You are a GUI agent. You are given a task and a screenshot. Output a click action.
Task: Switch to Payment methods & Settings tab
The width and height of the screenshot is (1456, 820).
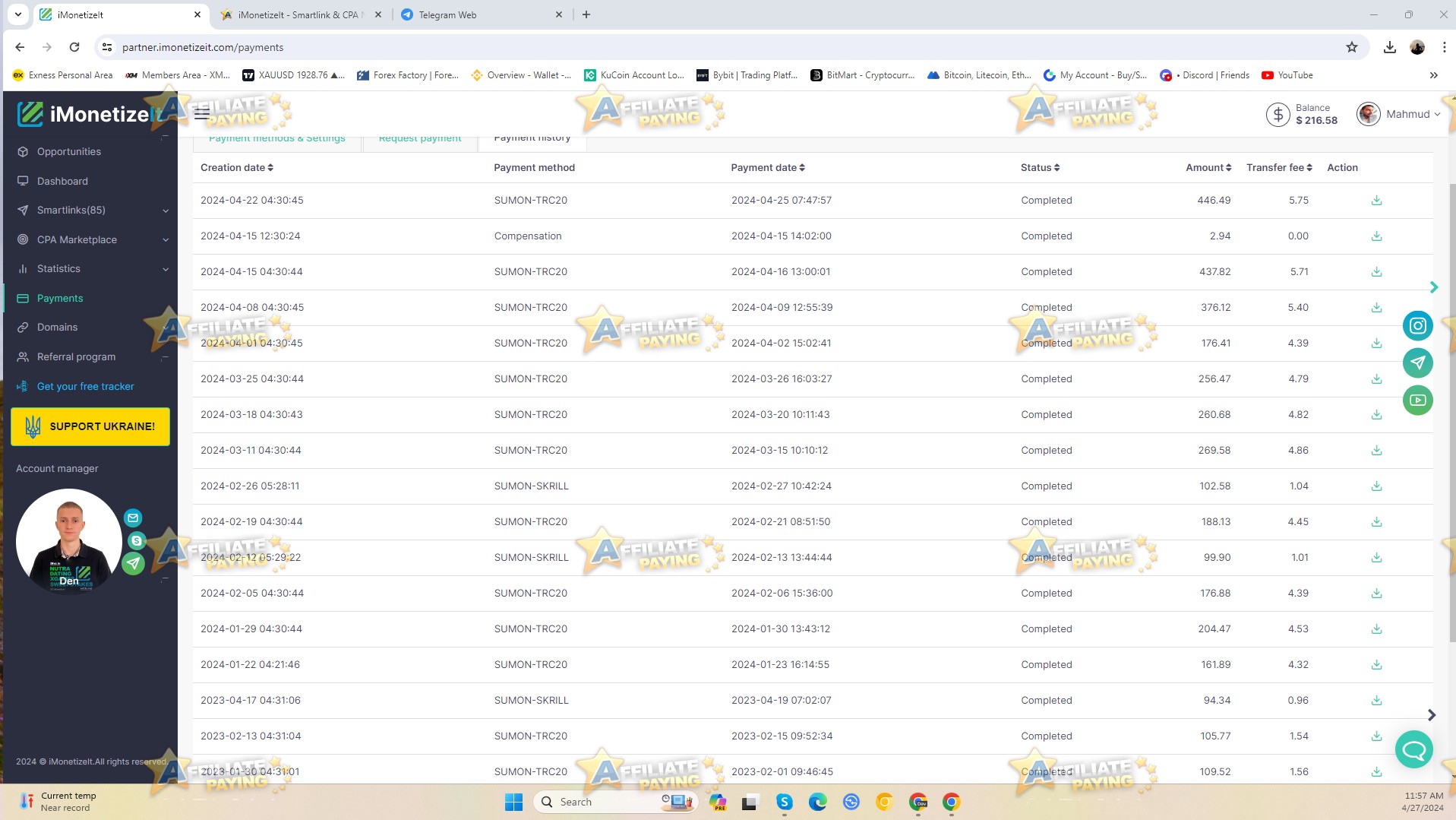(277, 141)
